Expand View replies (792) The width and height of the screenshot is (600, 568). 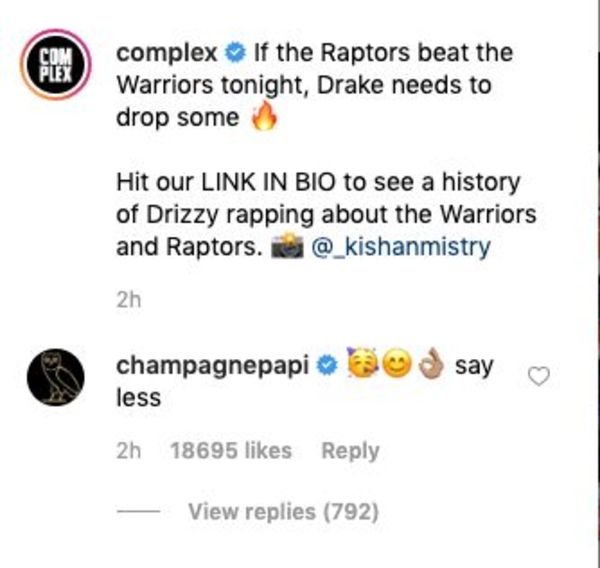[x=284, y=512]
